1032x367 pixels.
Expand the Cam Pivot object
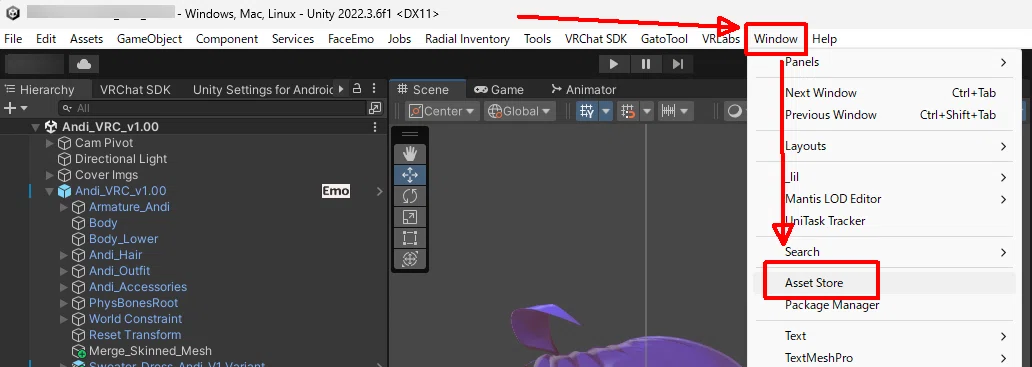[x=50, y=143]
